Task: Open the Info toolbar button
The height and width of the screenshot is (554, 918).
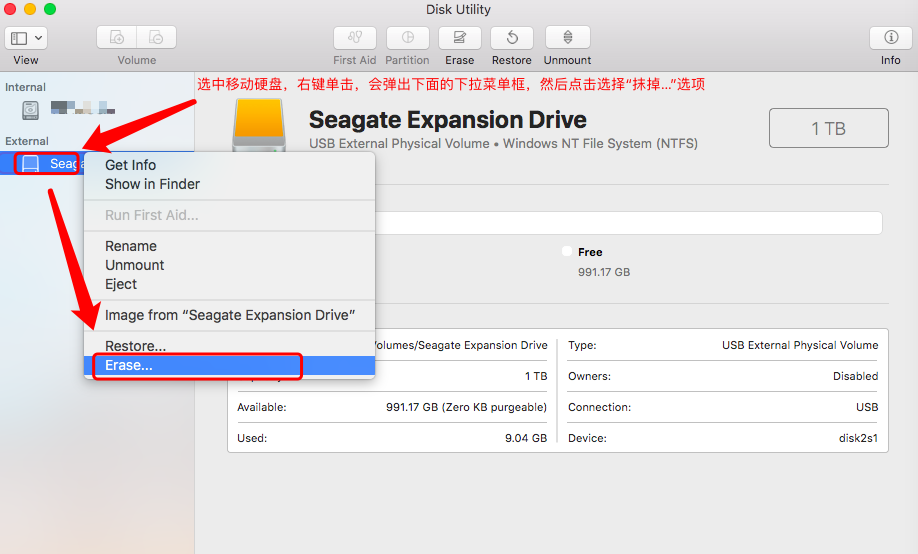Action: click(x=891, y=37)
